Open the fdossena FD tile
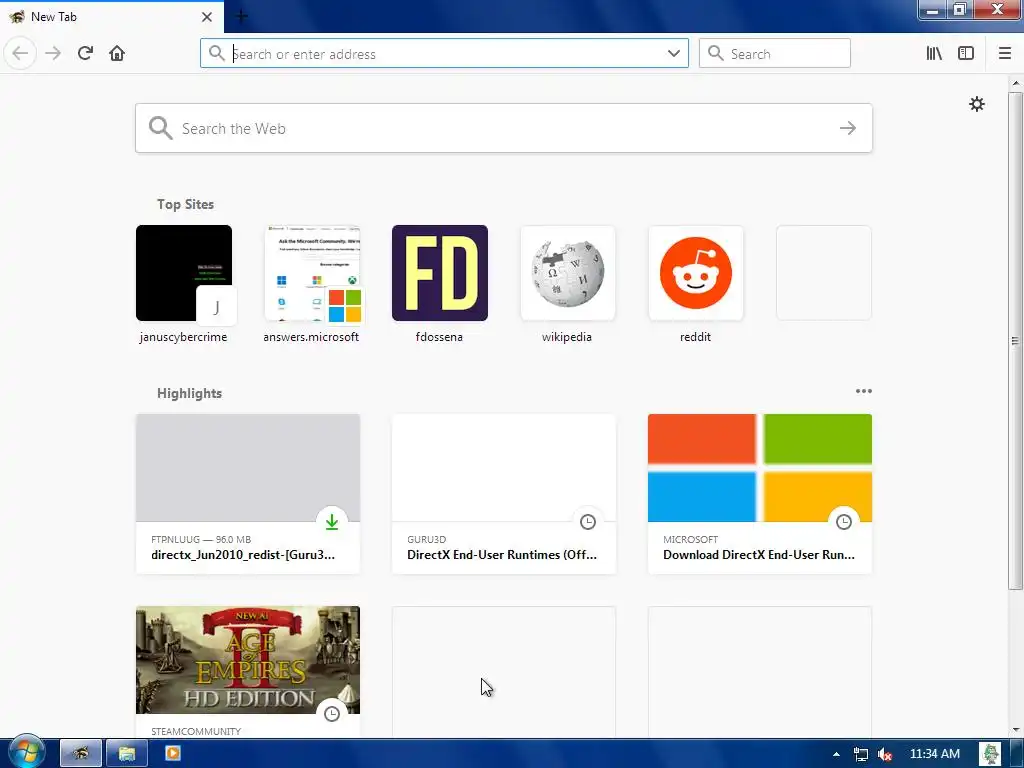 click(440, 273)
